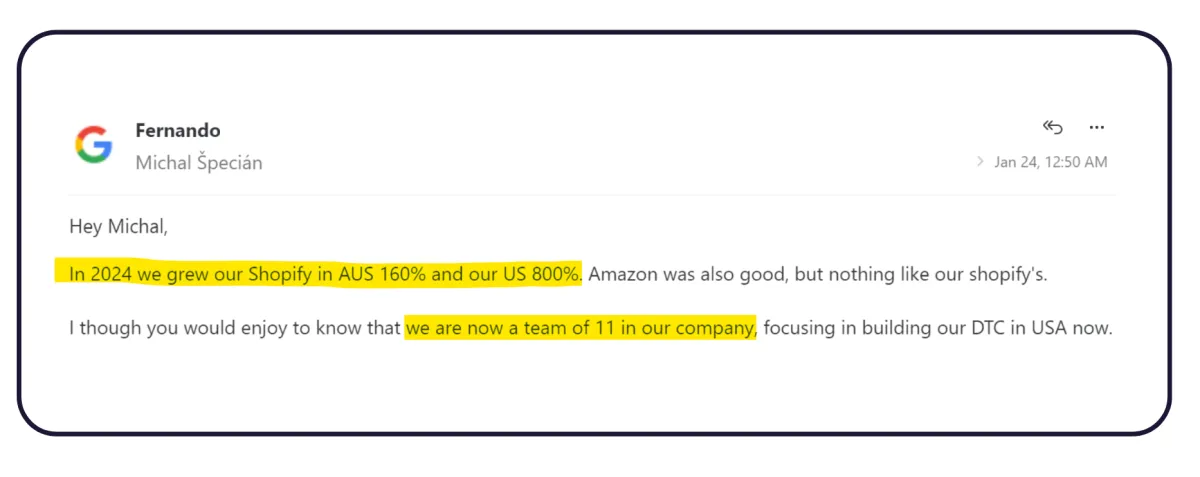
Task: Select the sender name Fernando
Action: click(x=178, y=130)
